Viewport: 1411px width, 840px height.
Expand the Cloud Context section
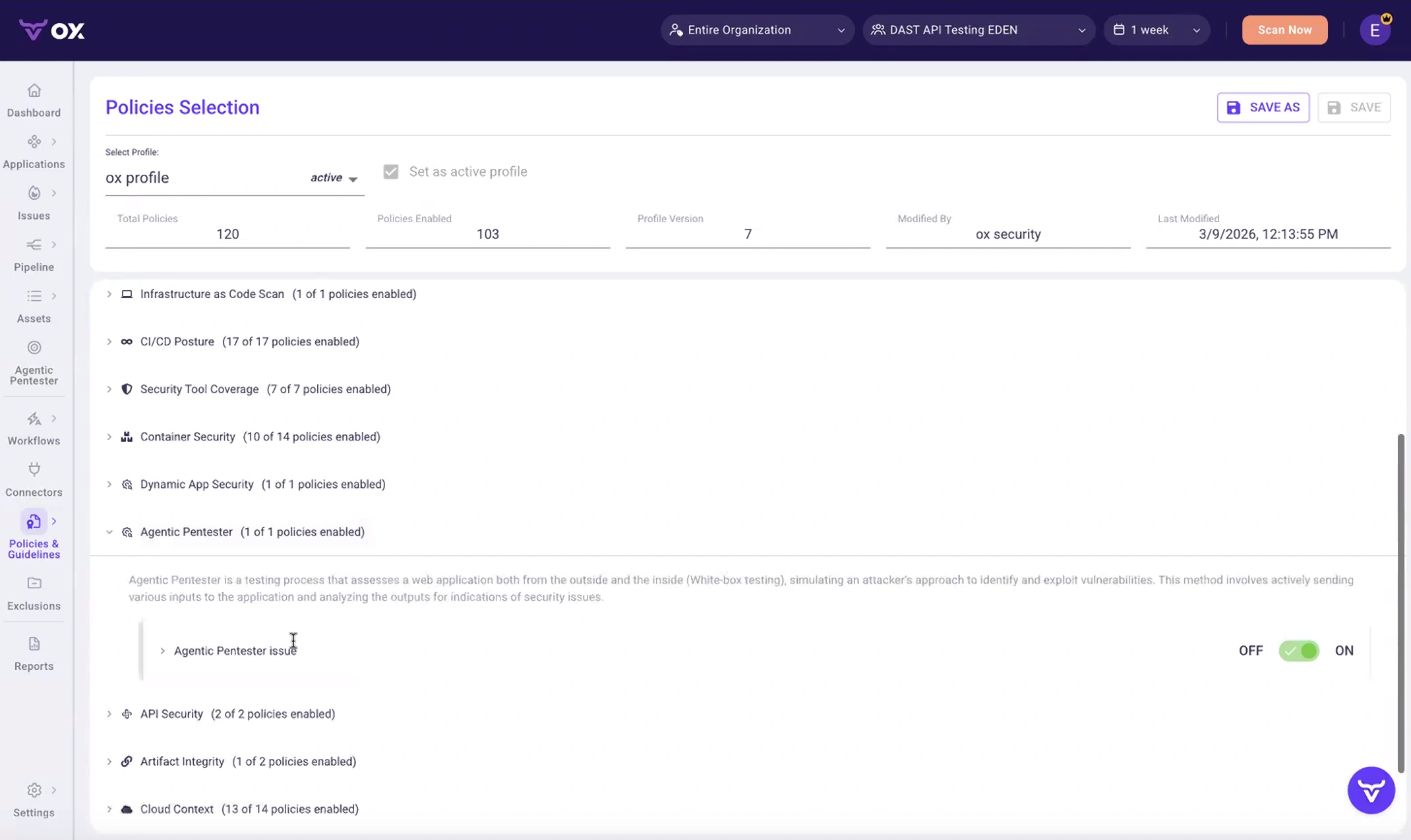(109, 809)
